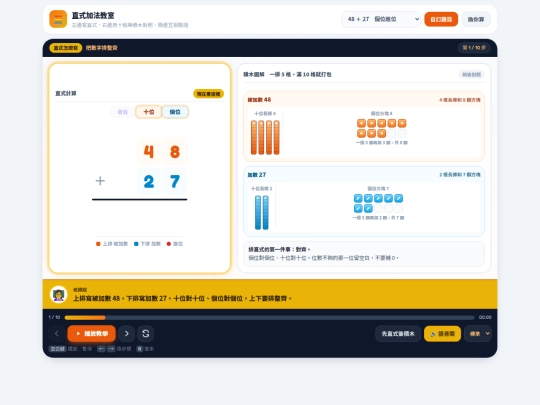Viewport: 540px width, 405px height.
Task: Click the orange ones digit 8
Action: (175, 152)
